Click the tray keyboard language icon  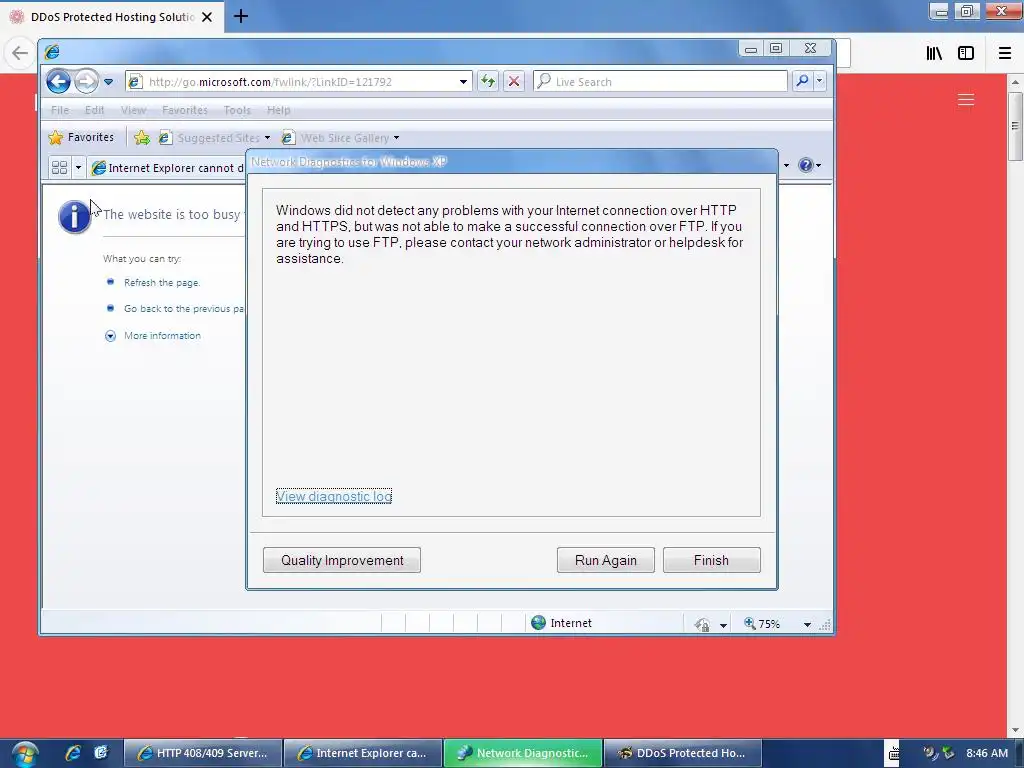pos(893,754)
